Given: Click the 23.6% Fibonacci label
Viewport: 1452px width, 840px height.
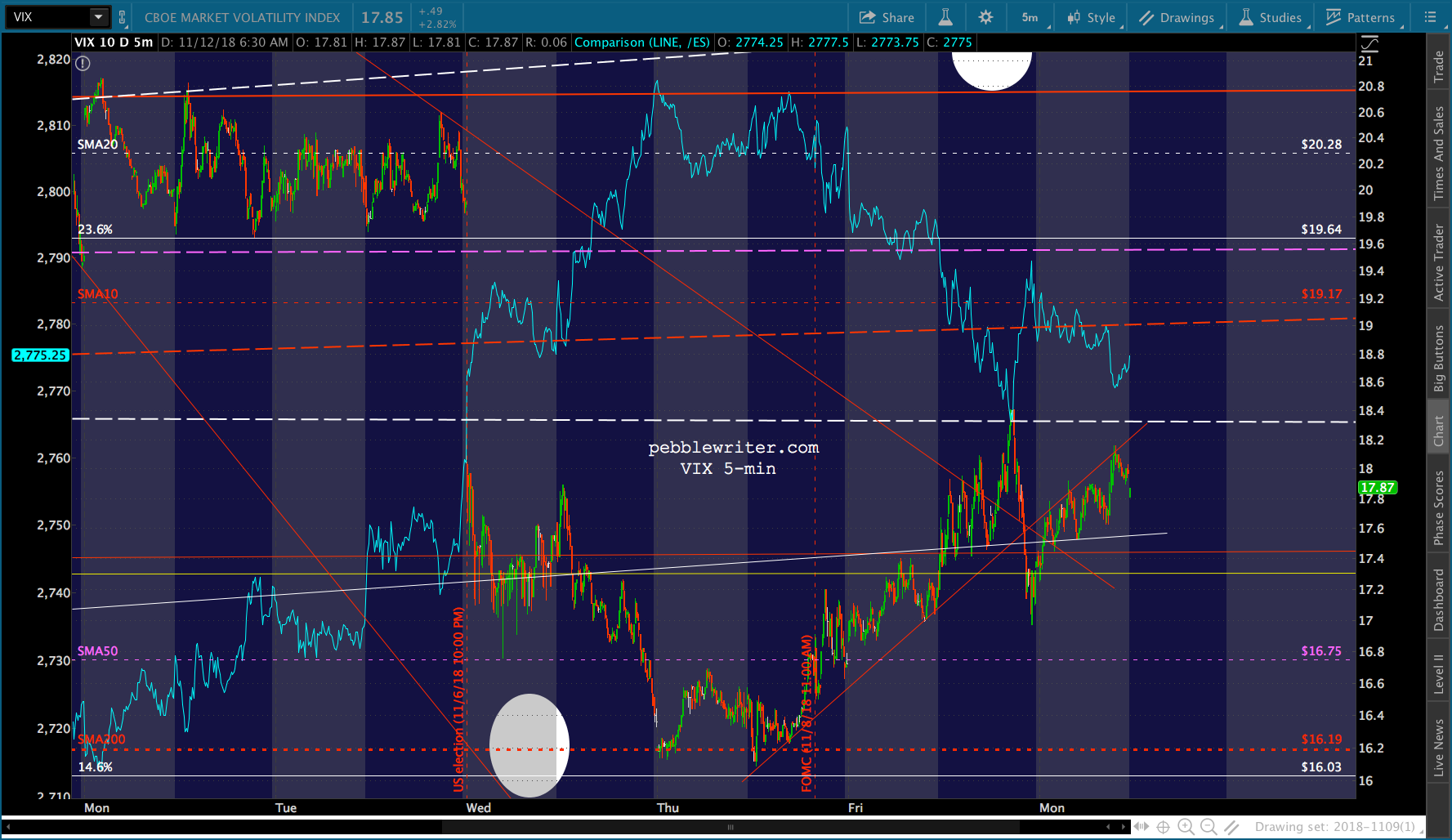Looking at the screenshot, I should [x=95, y=230].
